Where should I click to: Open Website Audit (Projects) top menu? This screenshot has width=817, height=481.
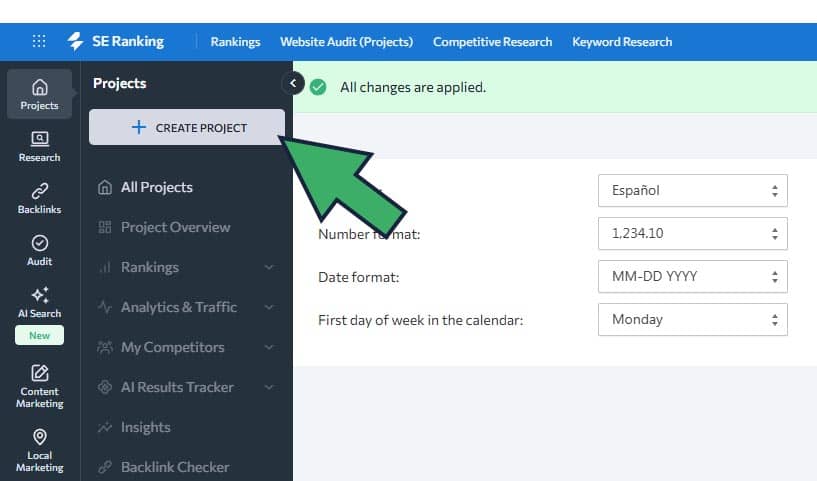click(x=346, y=42)
